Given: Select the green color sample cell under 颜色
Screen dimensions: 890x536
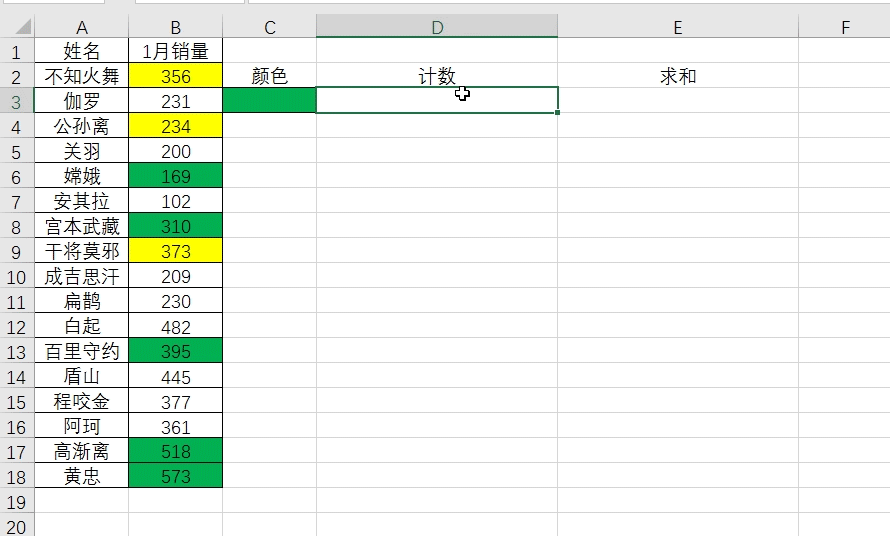Looking at the screenshot, I should coord(269,100).
